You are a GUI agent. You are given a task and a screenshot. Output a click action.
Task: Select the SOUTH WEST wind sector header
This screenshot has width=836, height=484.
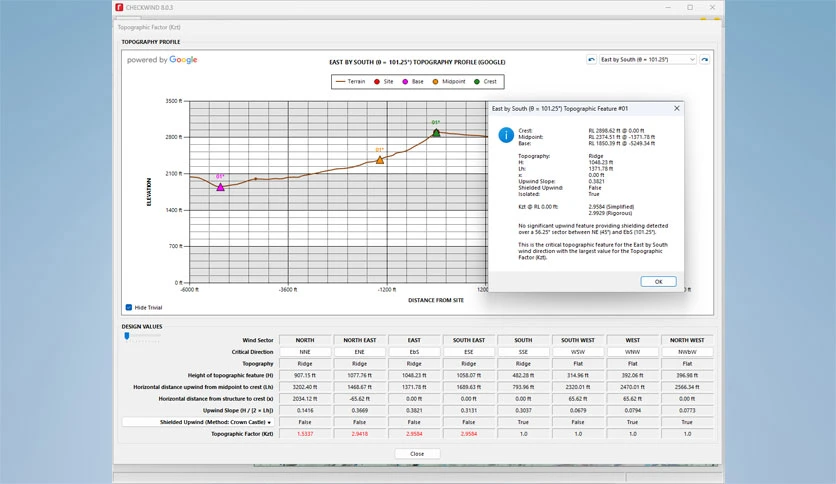click(578, 340)
